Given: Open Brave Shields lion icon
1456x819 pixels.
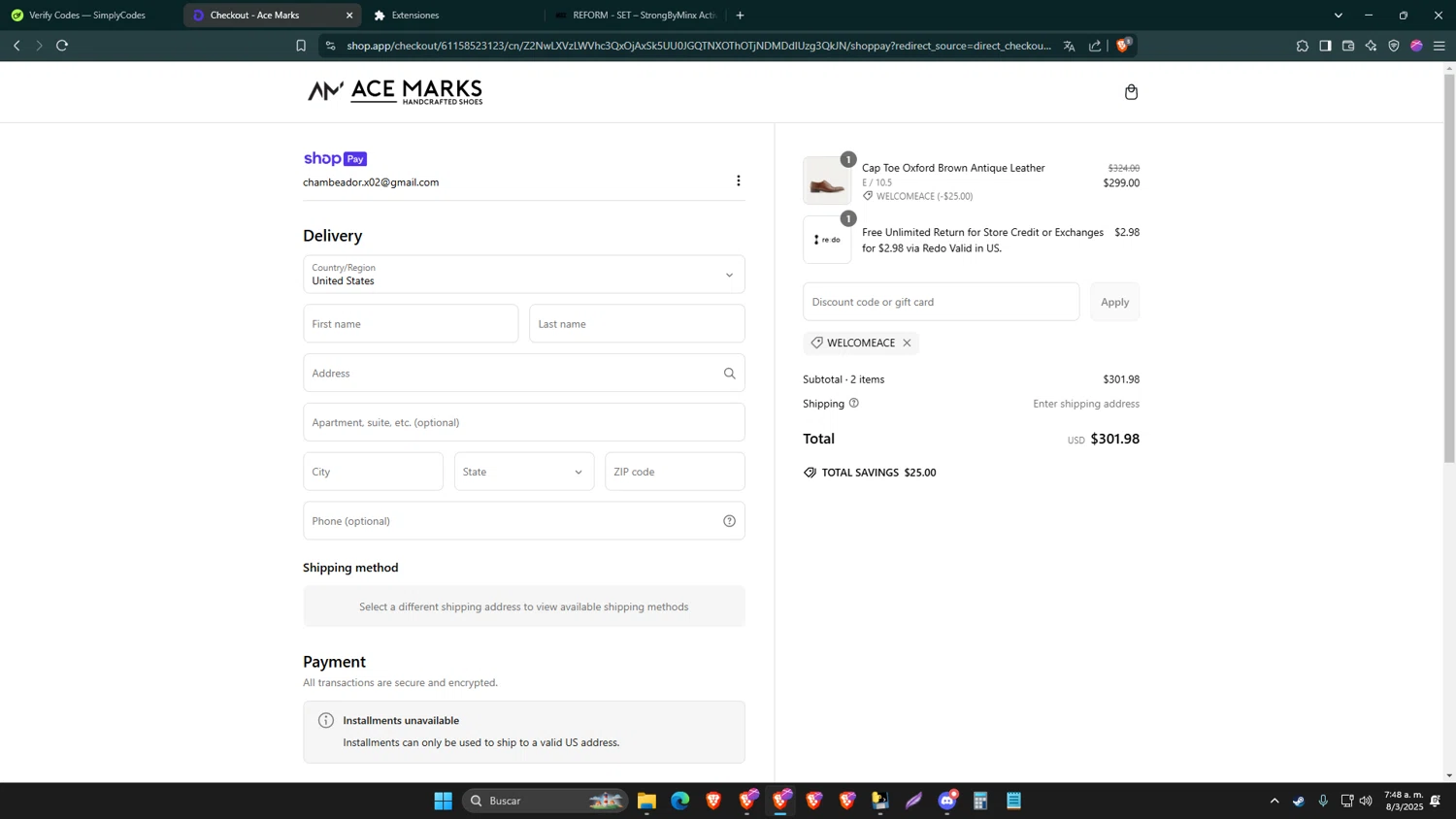Looking at the screenshot, I should [1123, 45].
